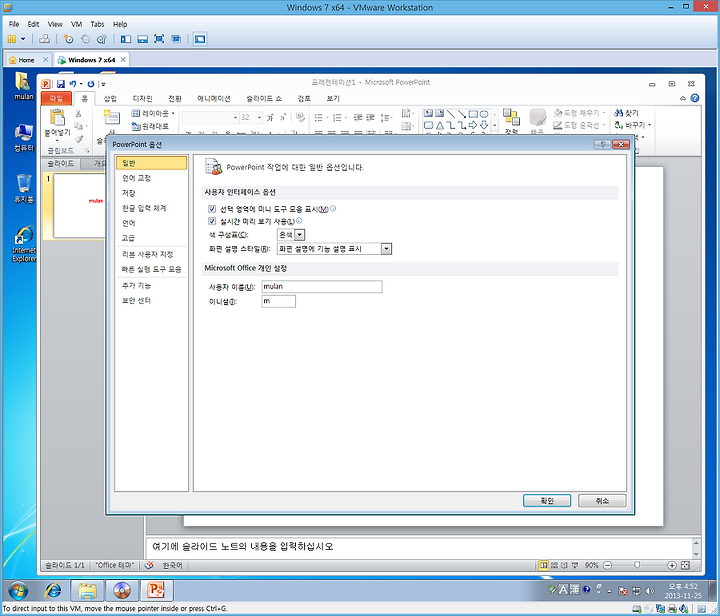Click the Cut scissors icon in ribbon
The image size is (720, 616).
tap(78, 113)
